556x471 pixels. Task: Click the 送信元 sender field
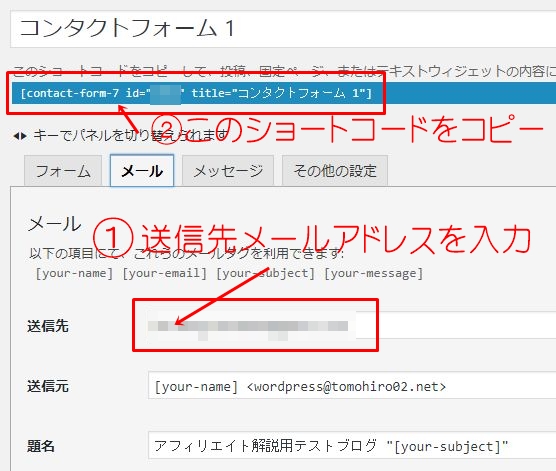click(352, 386)
